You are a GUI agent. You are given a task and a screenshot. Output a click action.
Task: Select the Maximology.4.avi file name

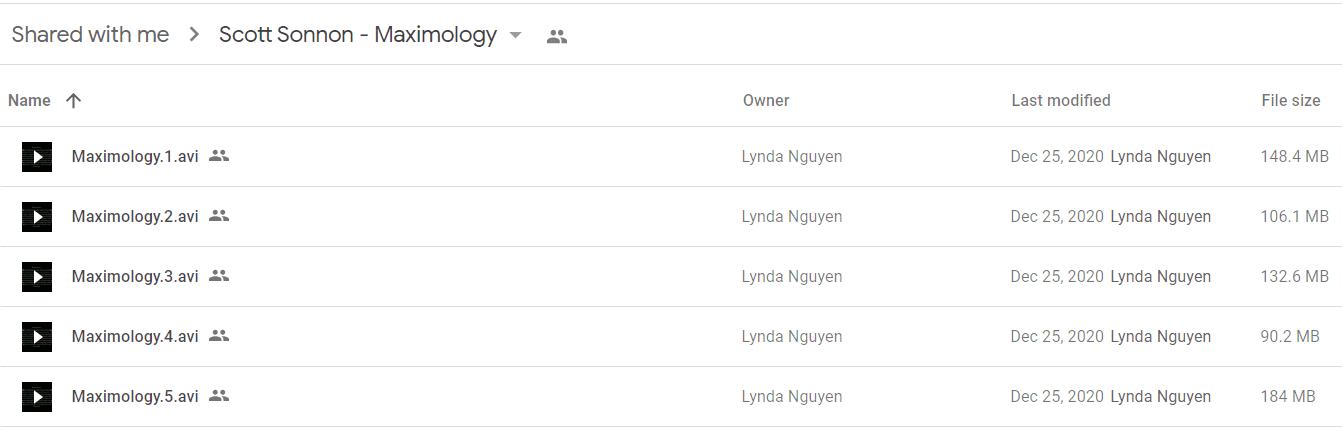point(135,337)
